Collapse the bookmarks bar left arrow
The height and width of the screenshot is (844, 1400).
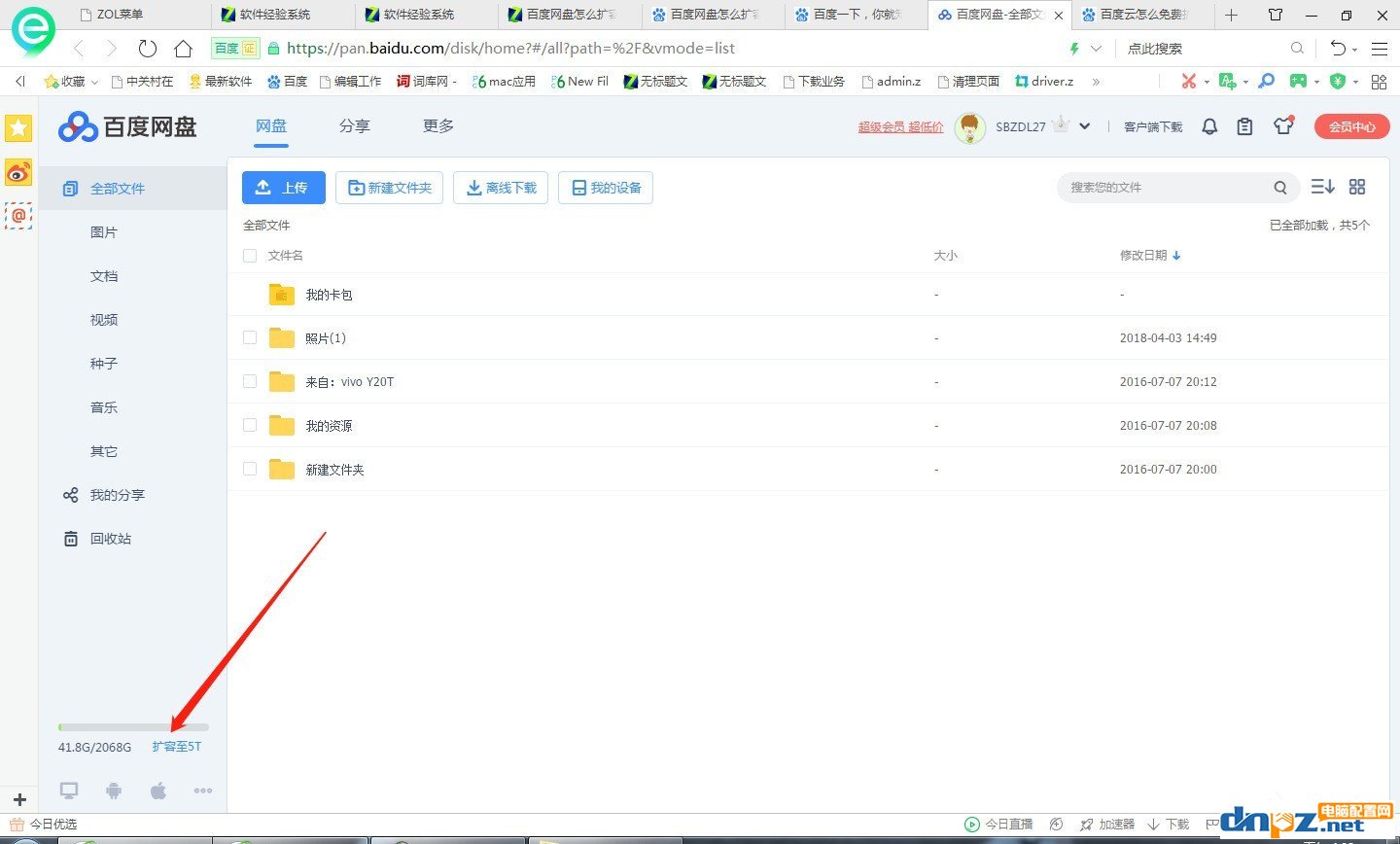tap(20, 82)
